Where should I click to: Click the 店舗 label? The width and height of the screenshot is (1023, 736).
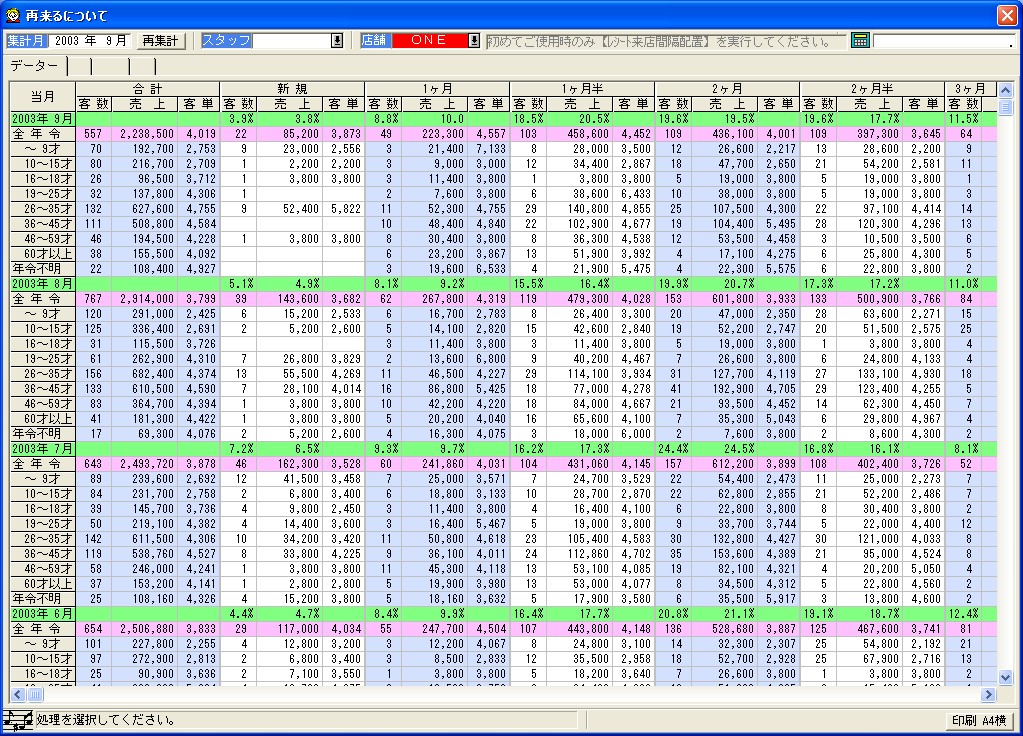[374, 40]
